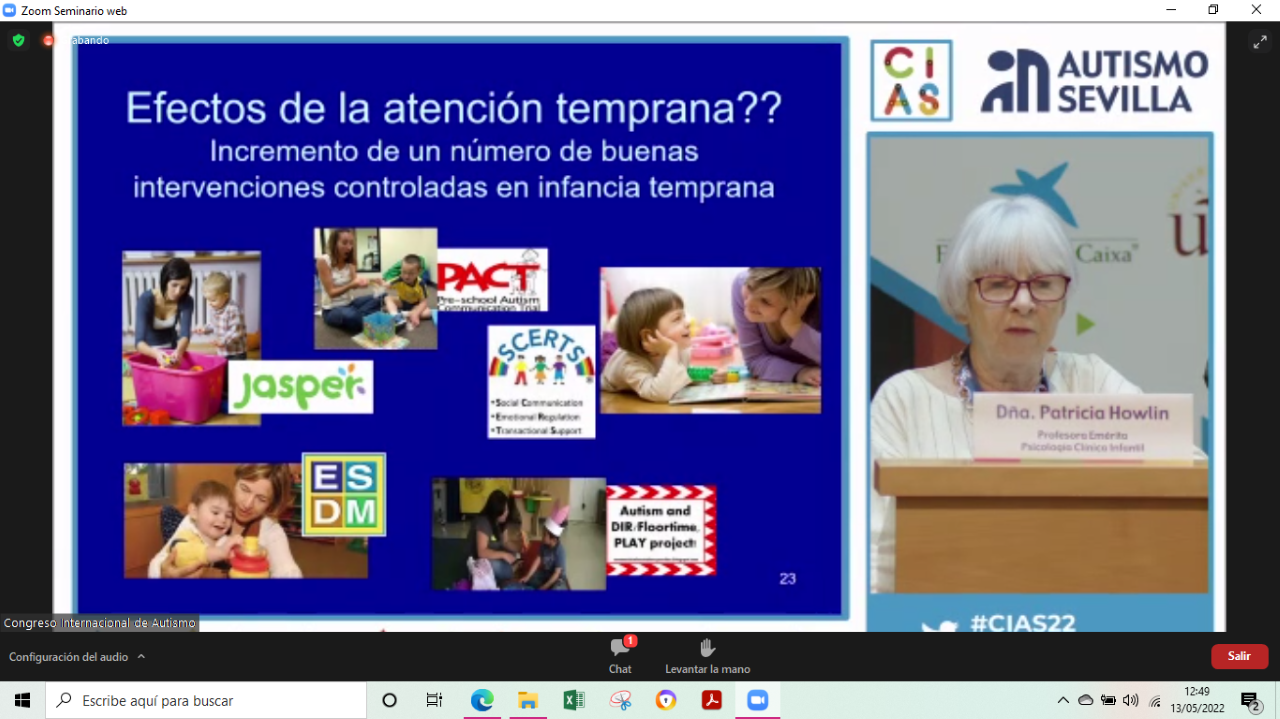Open the Chat panel
The width and height of the screenshot is (1280, 719).
click(x=620, y=656)
